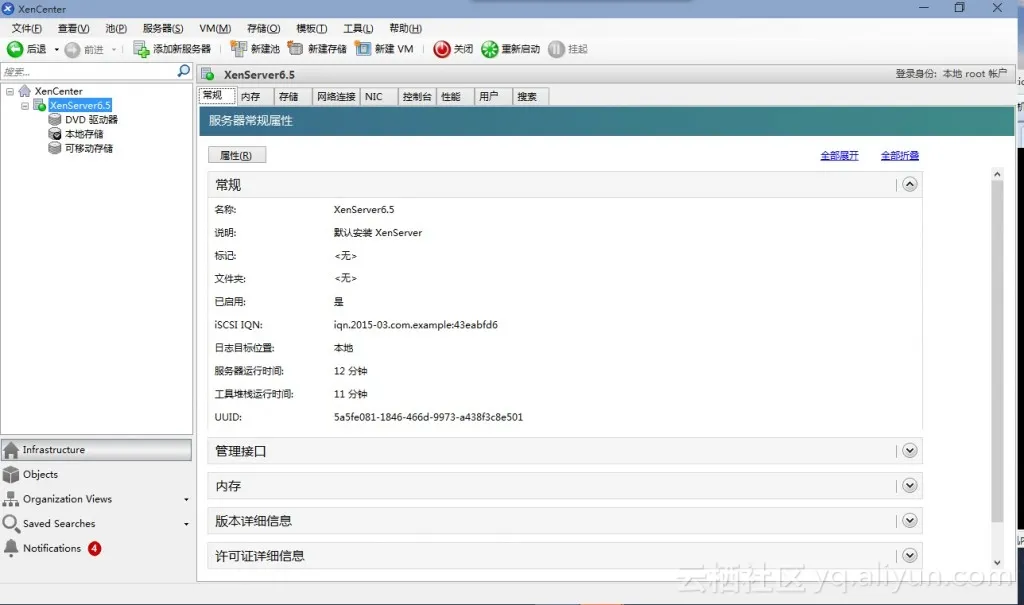Click into the search input field
This screenshot has width=1024, height=605.
click(x=89, y=71)
